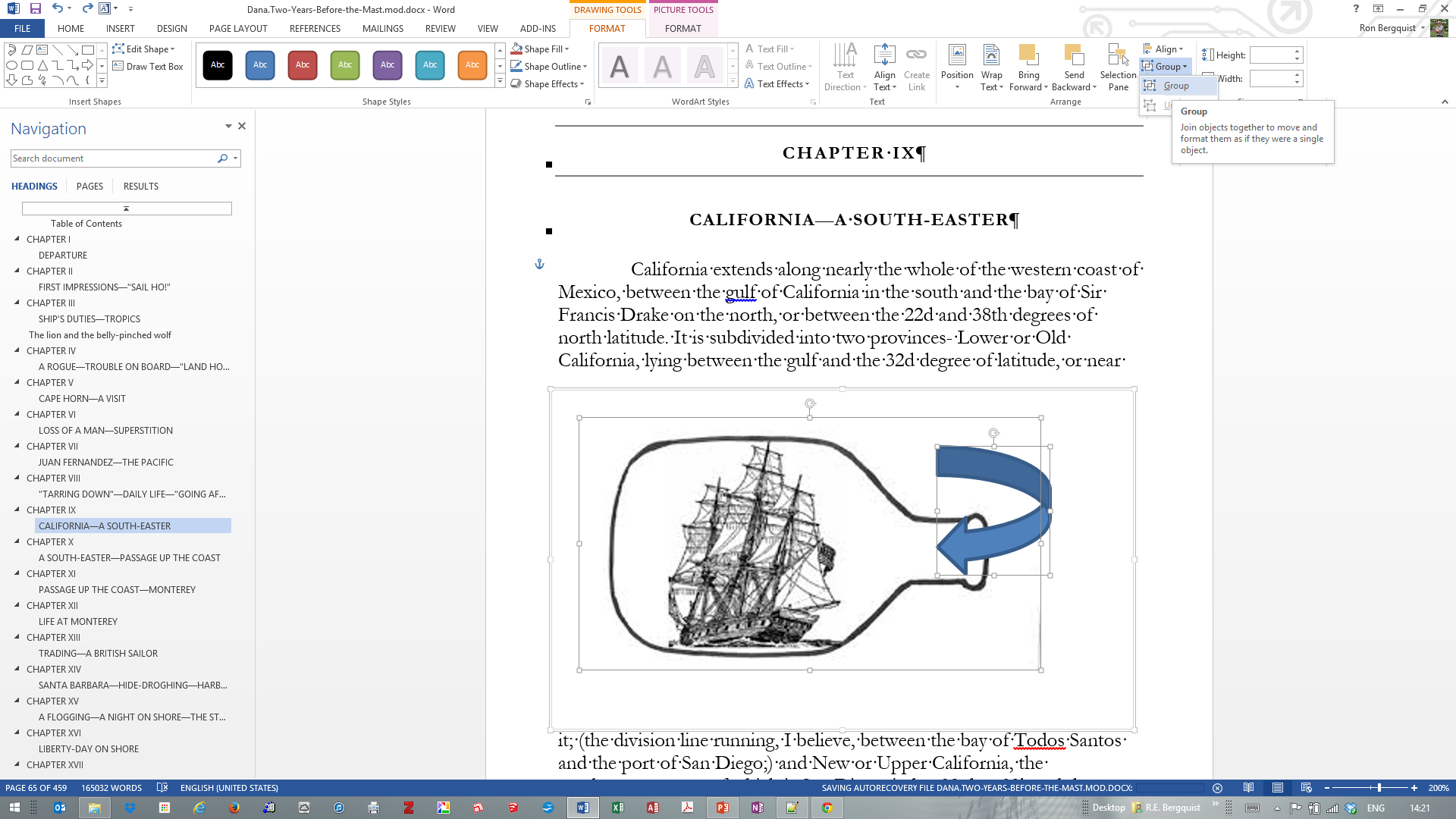
Task: Open the Wrap Text options
Action: coord(991,68)
